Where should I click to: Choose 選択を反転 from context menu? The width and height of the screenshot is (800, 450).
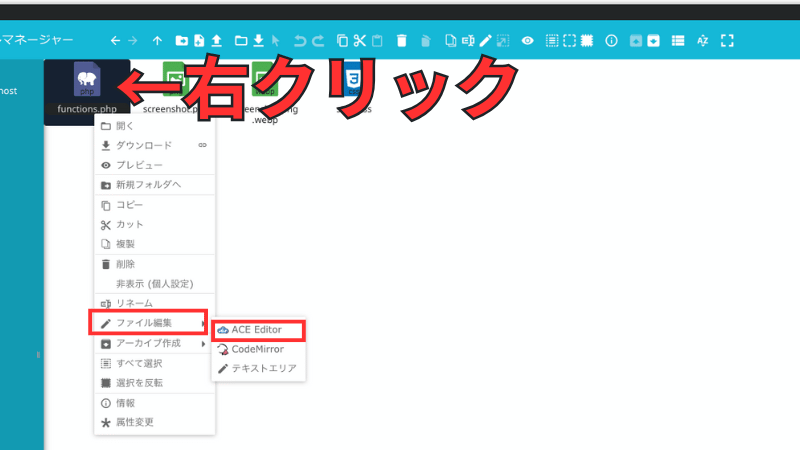point(139,383)
